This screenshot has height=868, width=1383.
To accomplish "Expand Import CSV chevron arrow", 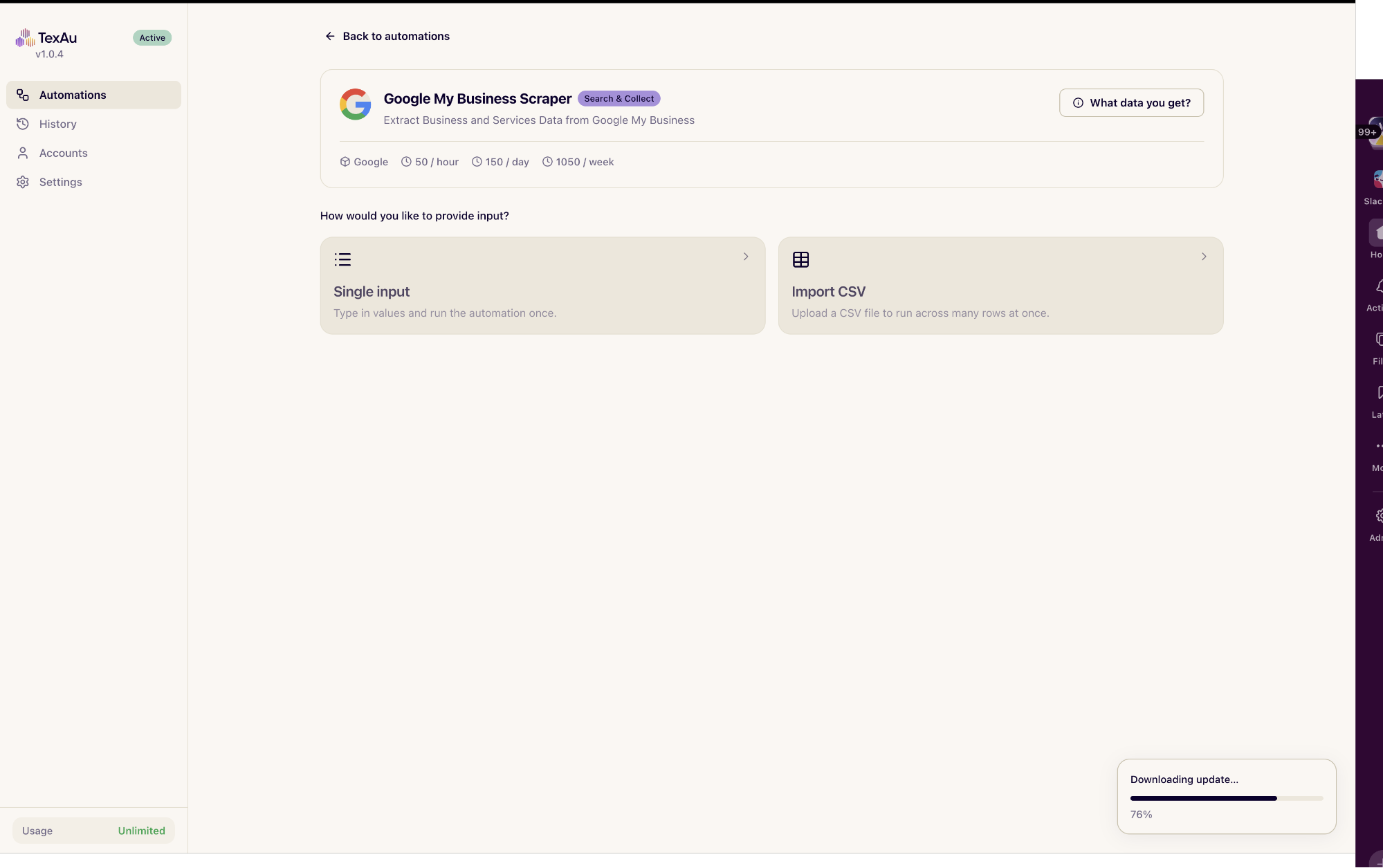I will [x=1204, y=257].
